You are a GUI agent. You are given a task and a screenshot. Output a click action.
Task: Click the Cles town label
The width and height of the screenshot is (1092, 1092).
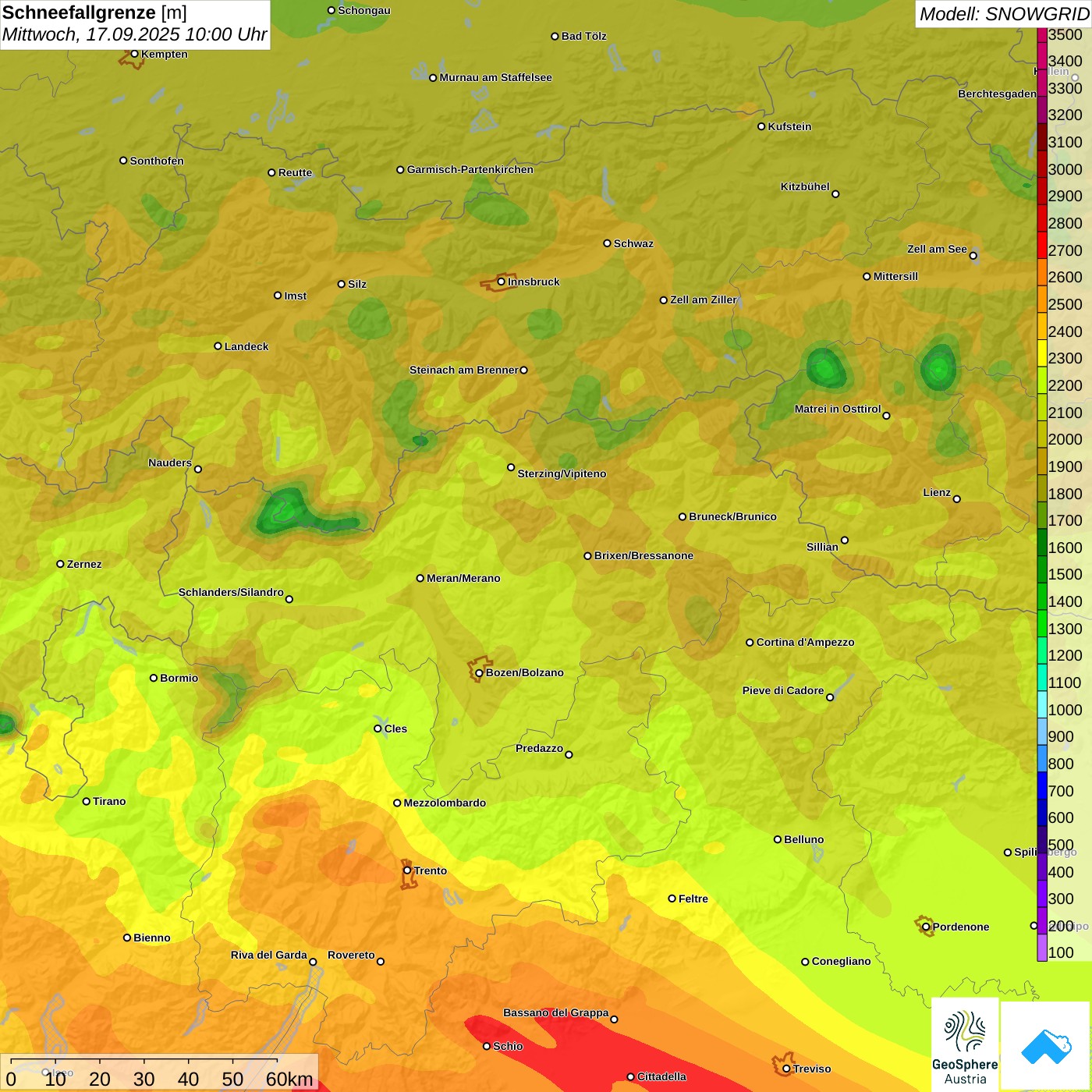pyautogui.click(x=395, y=729)
